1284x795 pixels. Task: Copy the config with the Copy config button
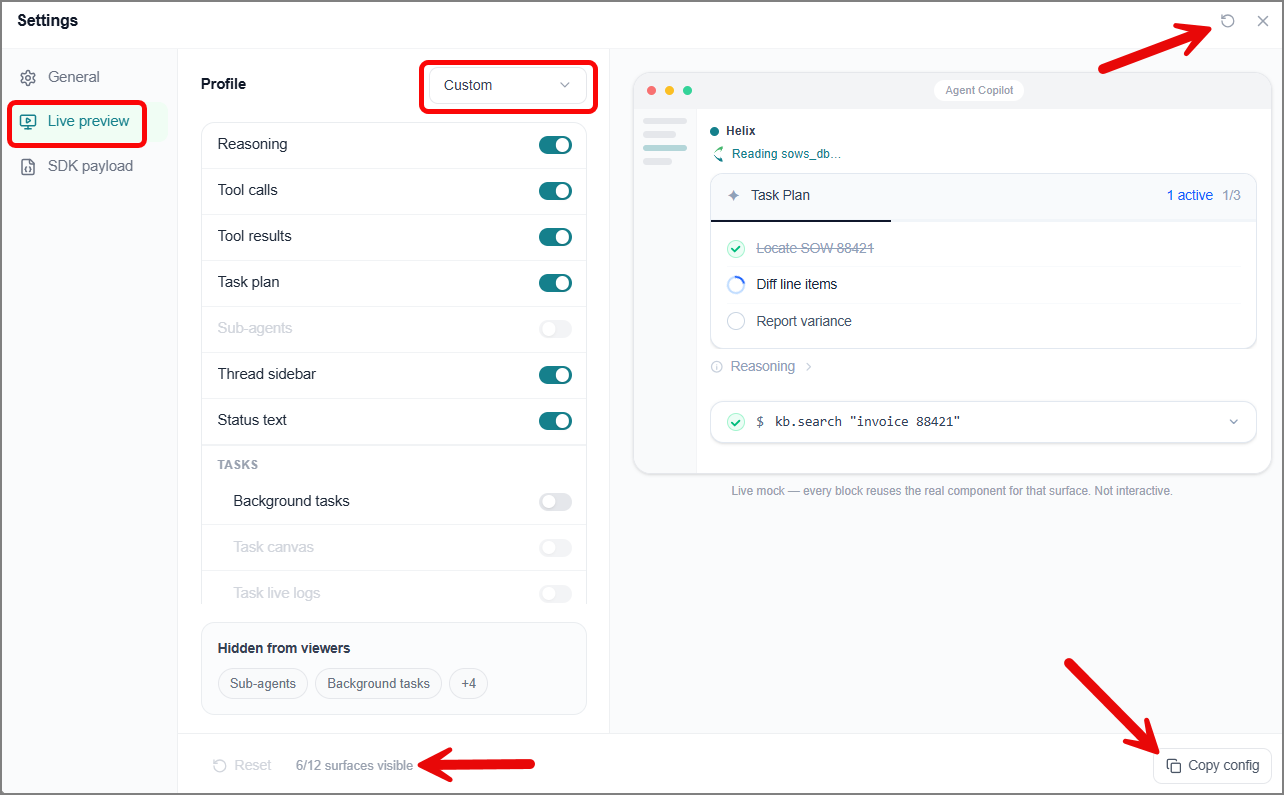[x=1212, y=765]
